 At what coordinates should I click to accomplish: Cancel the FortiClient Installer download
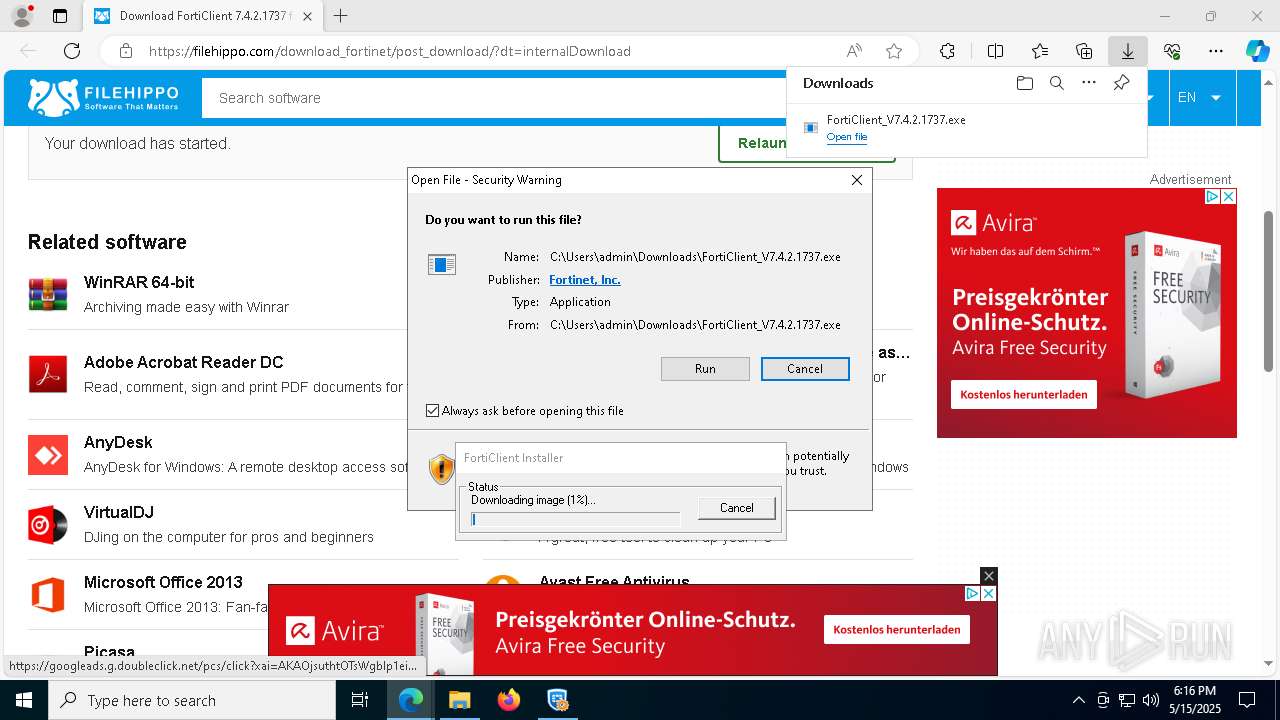pyautogui.click(x=737, y=508)
